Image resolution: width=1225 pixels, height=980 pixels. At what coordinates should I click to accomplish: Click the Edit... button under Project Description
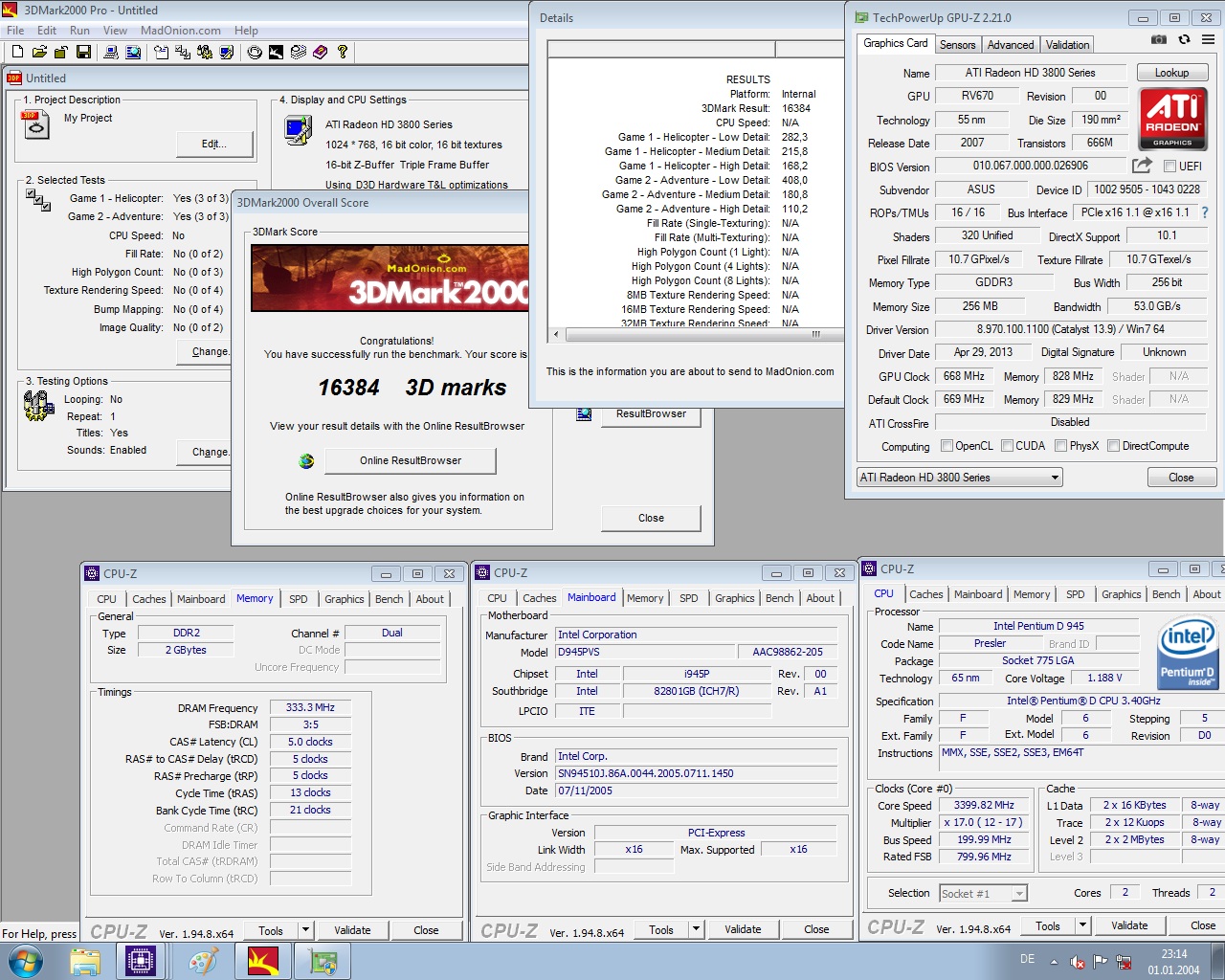pyautogui.click(x=214, y=144)
